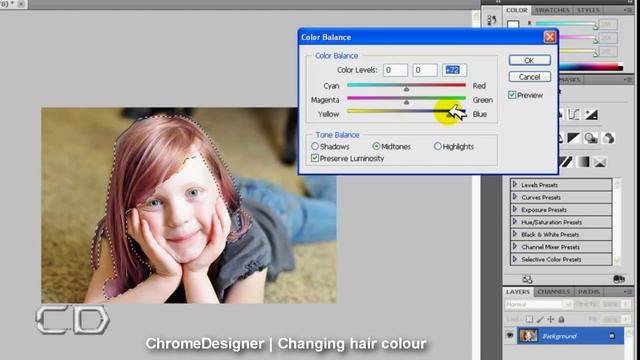Open the layer Fill arrow
Viewport: 640px width, 360px height.
point(626,319)
